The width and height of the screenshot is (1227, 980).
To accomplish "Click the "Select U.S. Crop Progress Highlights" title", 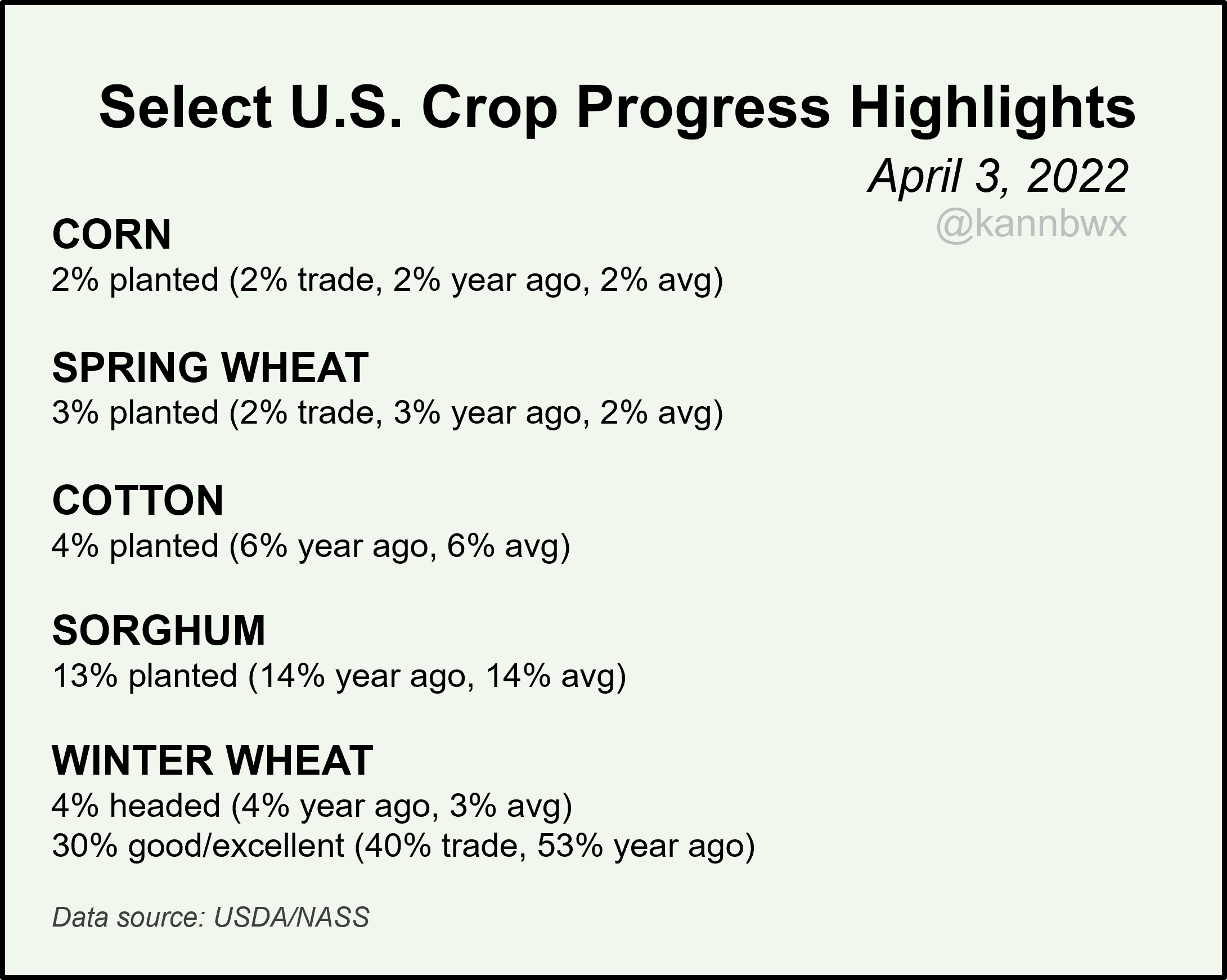I will click(618, 108).
